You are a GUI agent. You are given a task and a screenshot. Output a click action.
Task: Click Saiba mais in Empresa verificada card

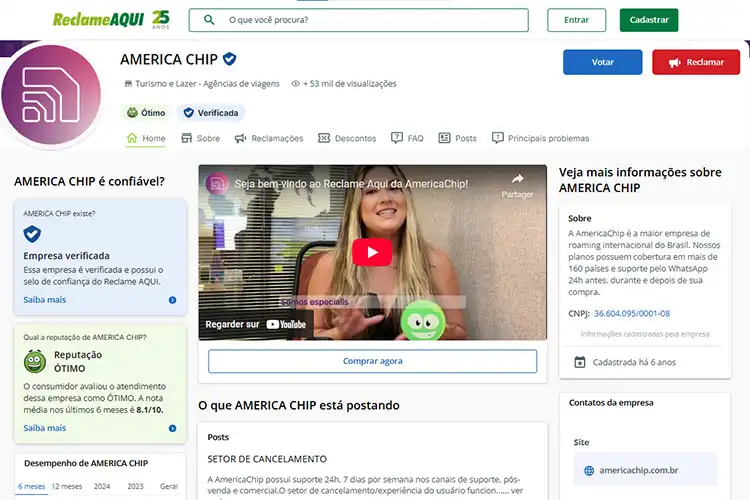click(x=44, y=300)
